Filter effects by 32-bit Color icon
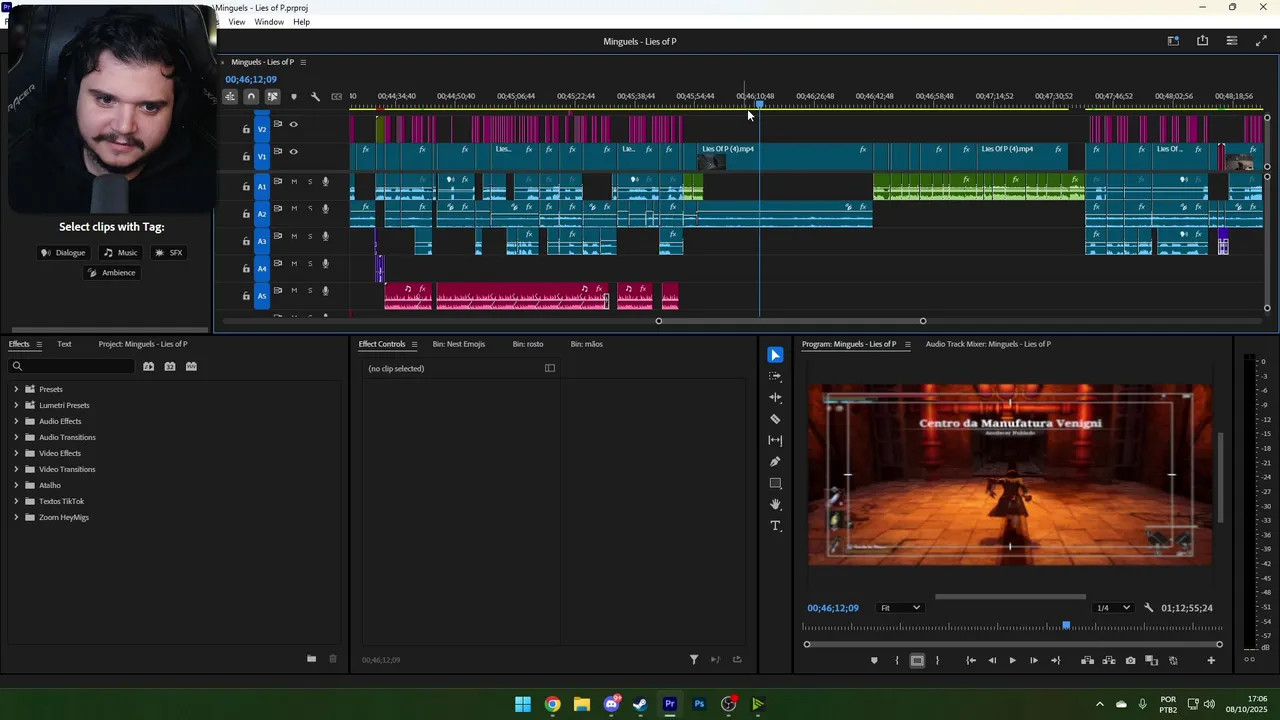Screen dimensions: 1280x720 click(170, 367)
